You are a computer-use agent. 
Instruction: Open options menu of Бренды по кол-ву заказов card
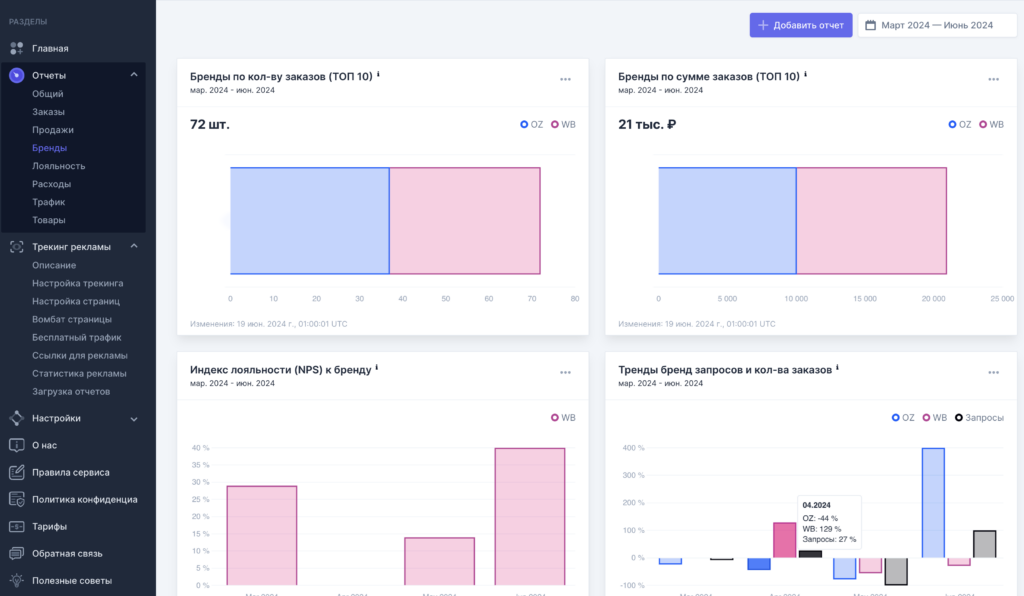(x=565, y=80)
